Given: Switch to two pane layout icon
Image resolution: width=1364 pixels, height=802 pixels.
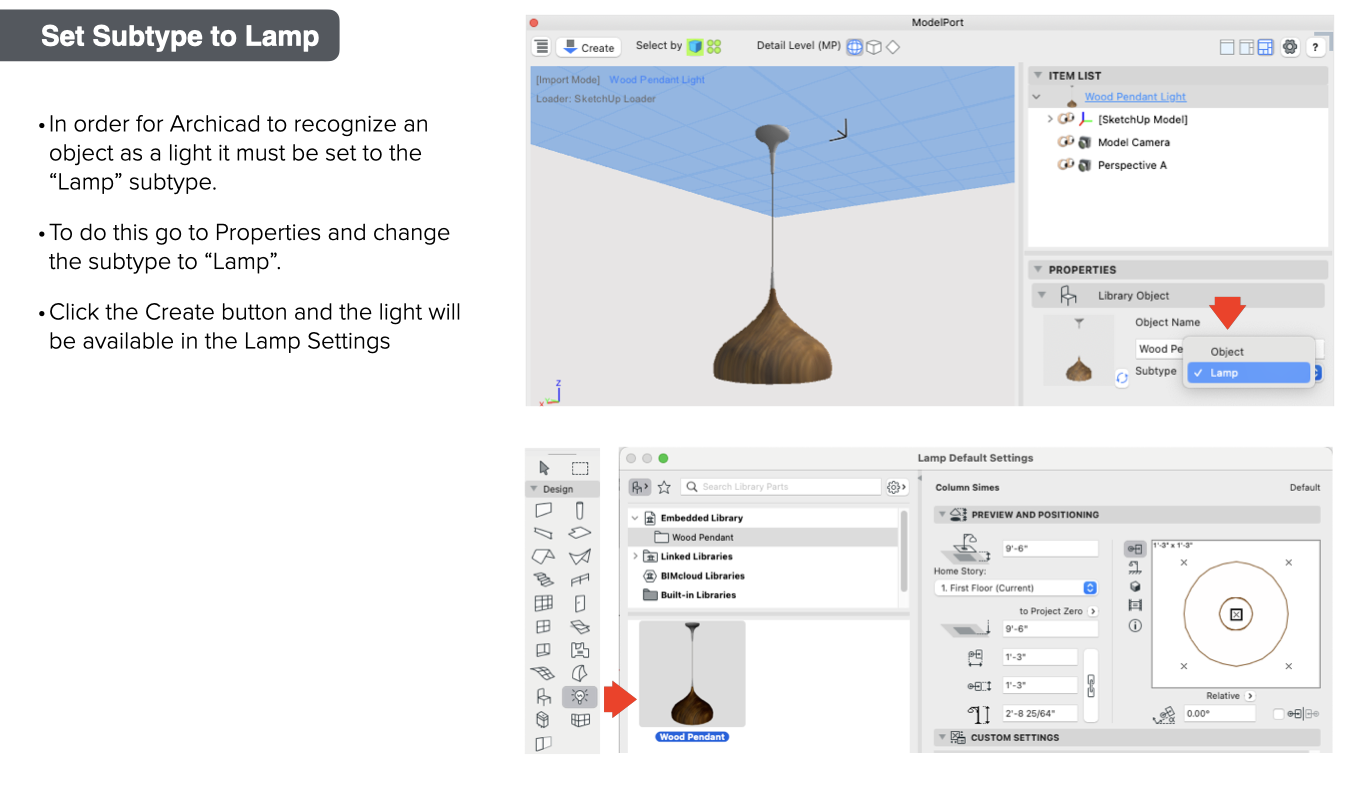Looking at the screenshot, I should pyautogui.click(x=1247, y=47).
